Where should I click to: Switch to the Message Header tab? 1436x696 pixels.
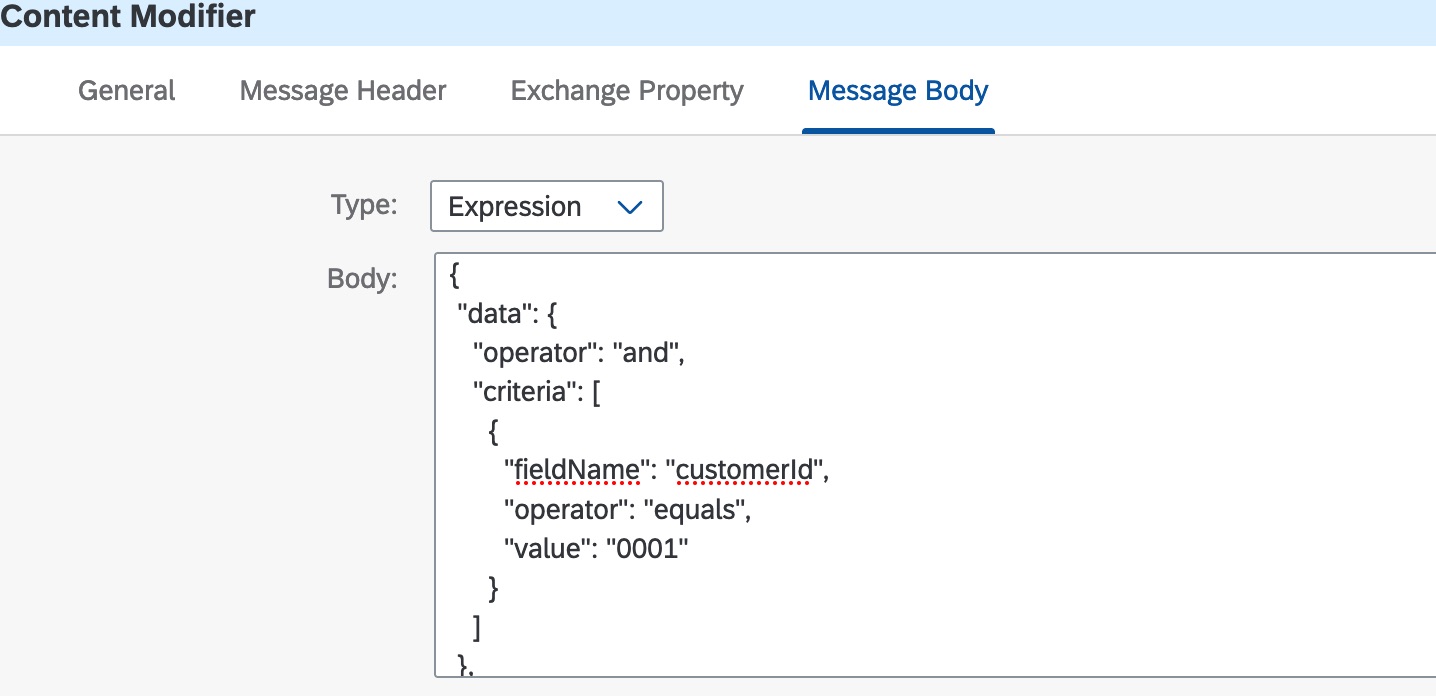coord(343,91)
